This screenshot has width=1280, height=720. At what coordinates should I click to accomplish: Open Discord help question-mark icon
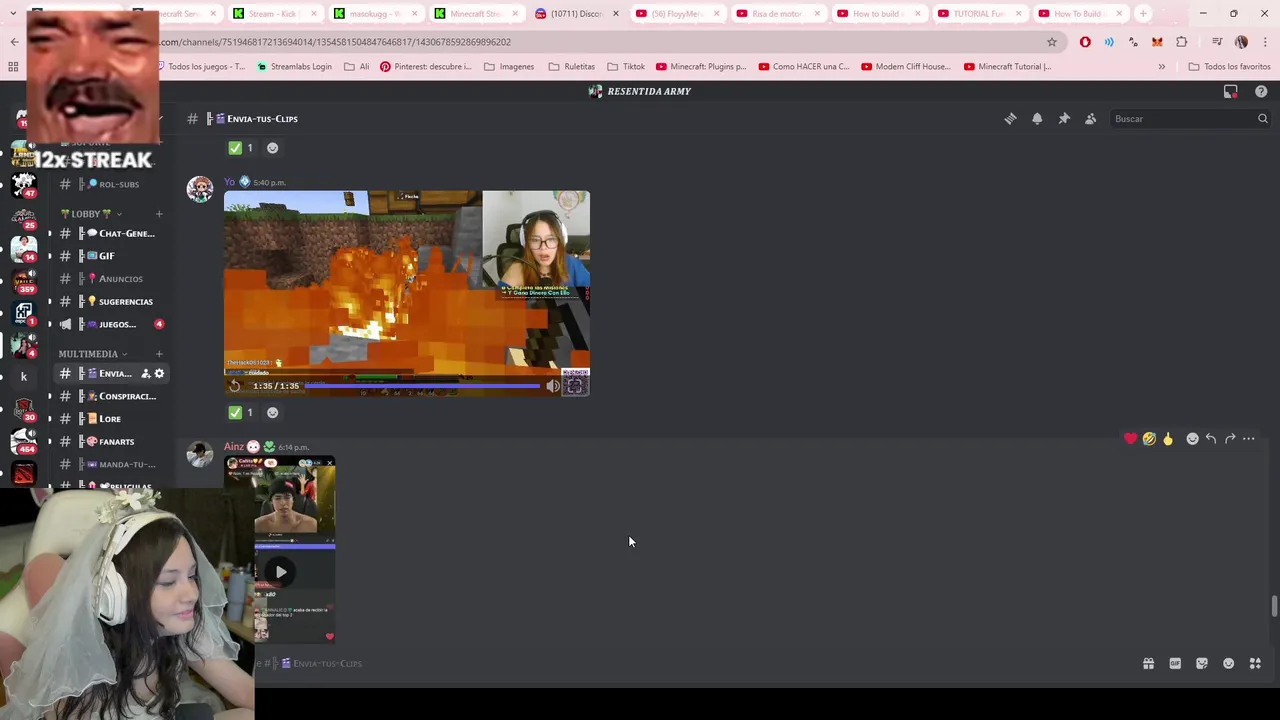point(1261,91)
